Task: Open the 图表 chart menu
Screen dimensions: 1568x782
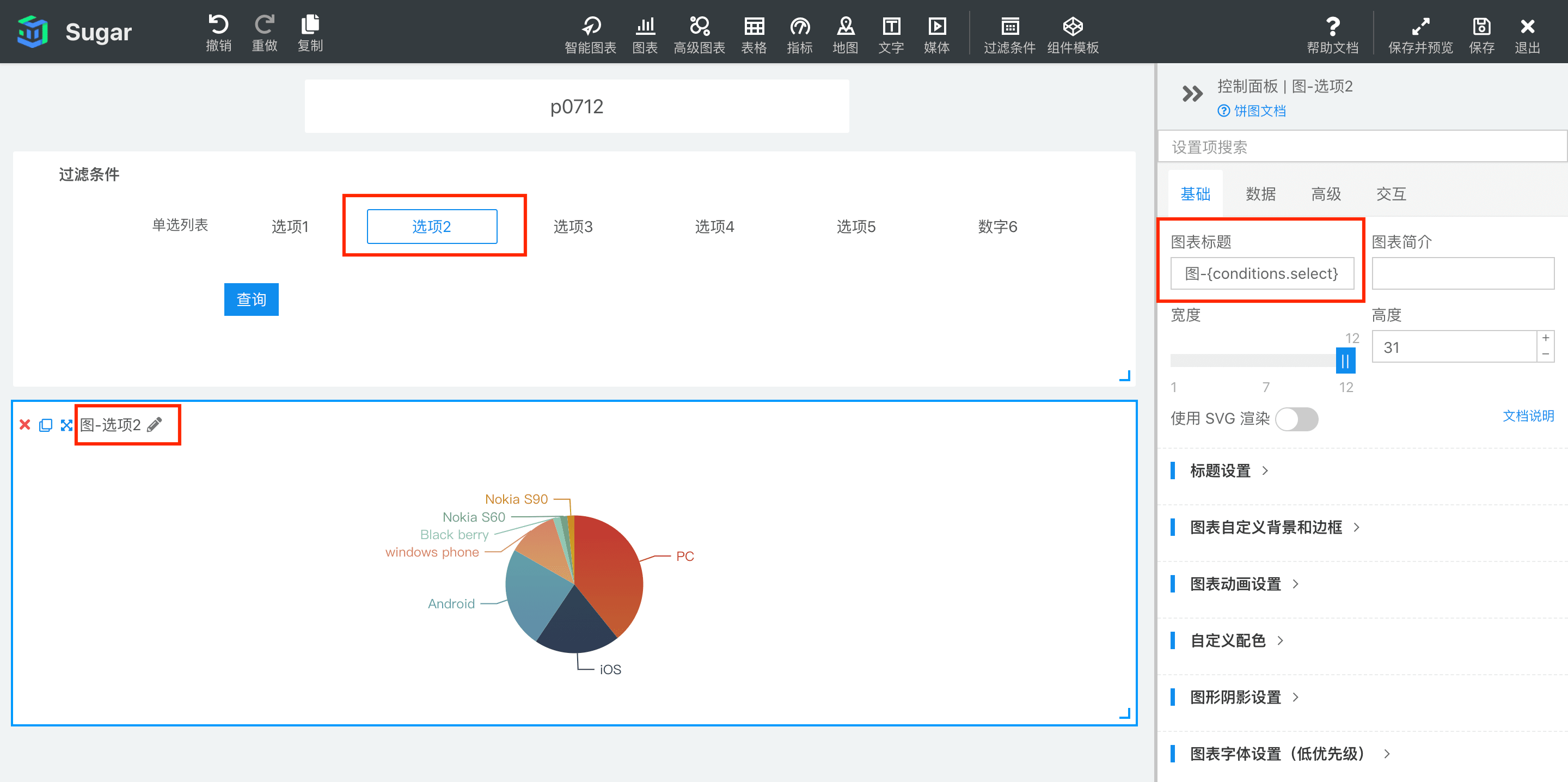Action: [645, 35]
